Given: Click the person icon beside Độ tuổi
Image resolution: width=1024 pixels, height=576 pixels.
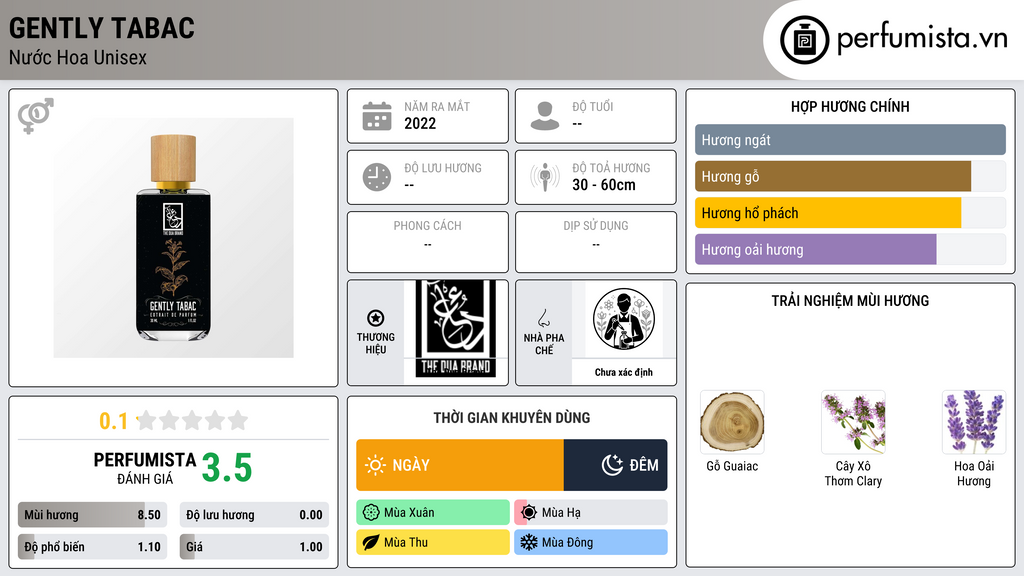Looking at the screenshot, I should 545,116.
